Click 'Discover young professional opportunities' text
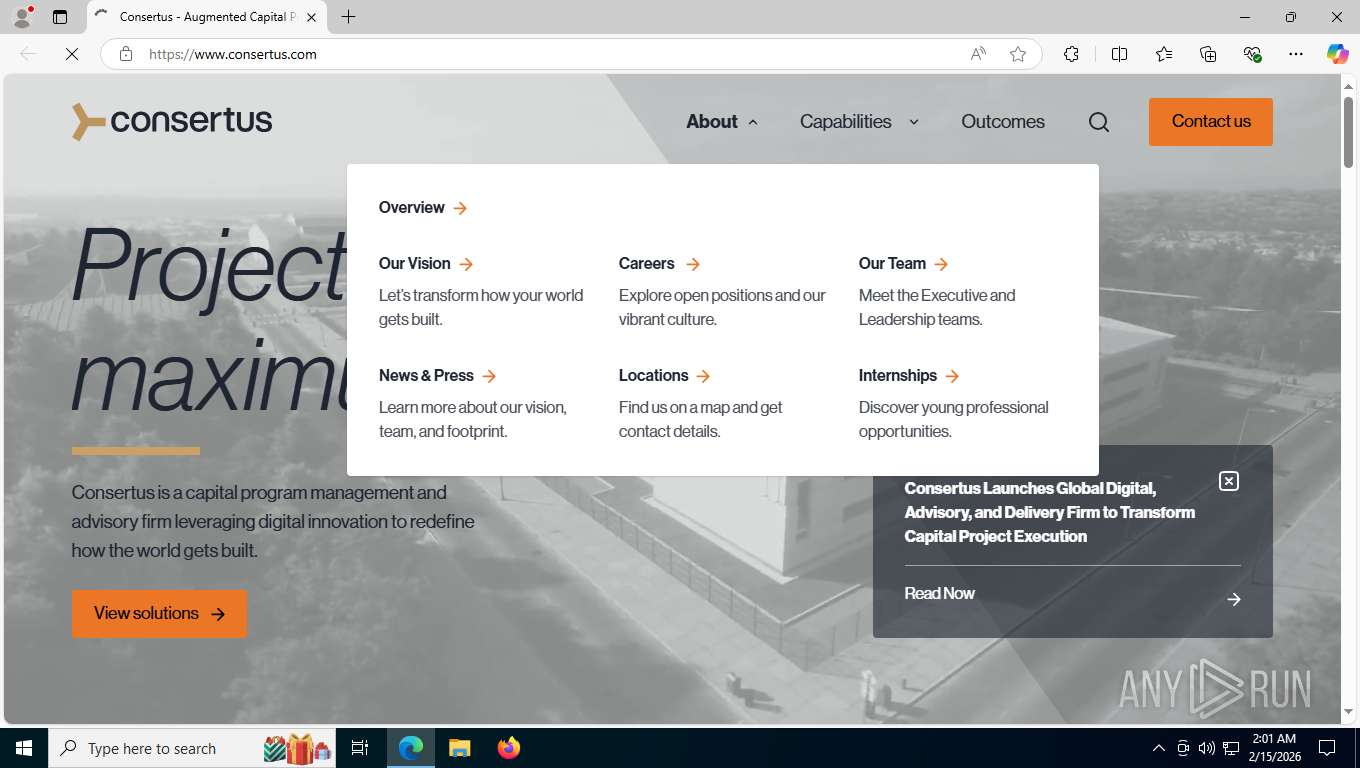This screenshot has height=768, width=1360. tap(954, 420)
